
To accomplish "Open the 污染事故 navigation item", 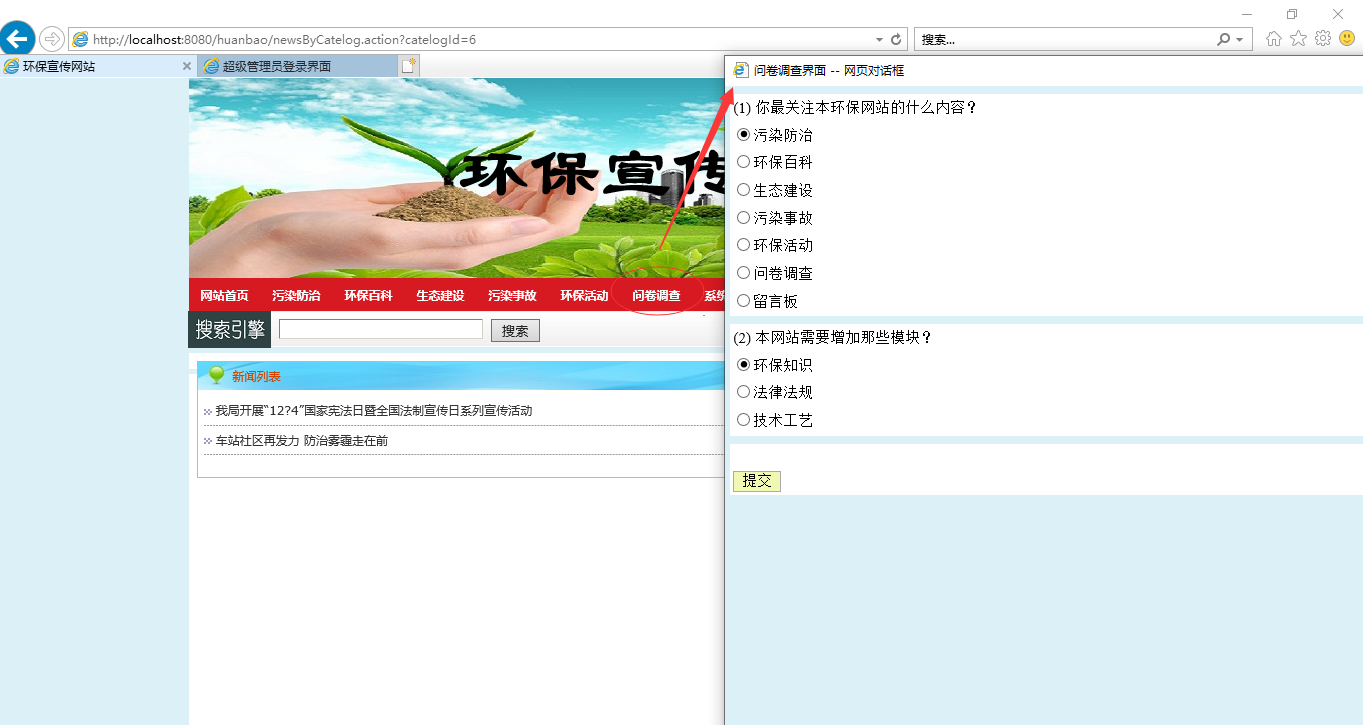I will pyautogui.click(x=512, y=295).
